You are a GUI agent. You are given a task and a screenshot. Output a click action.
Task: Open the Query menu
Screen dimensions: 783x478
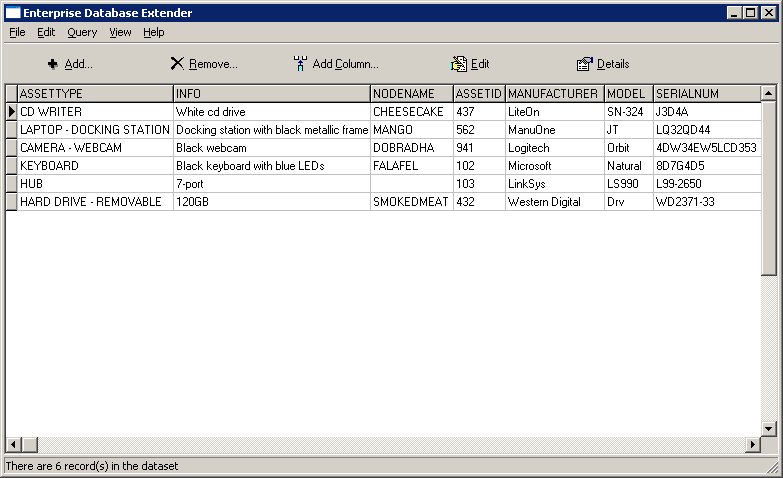[x=82, y=32]
